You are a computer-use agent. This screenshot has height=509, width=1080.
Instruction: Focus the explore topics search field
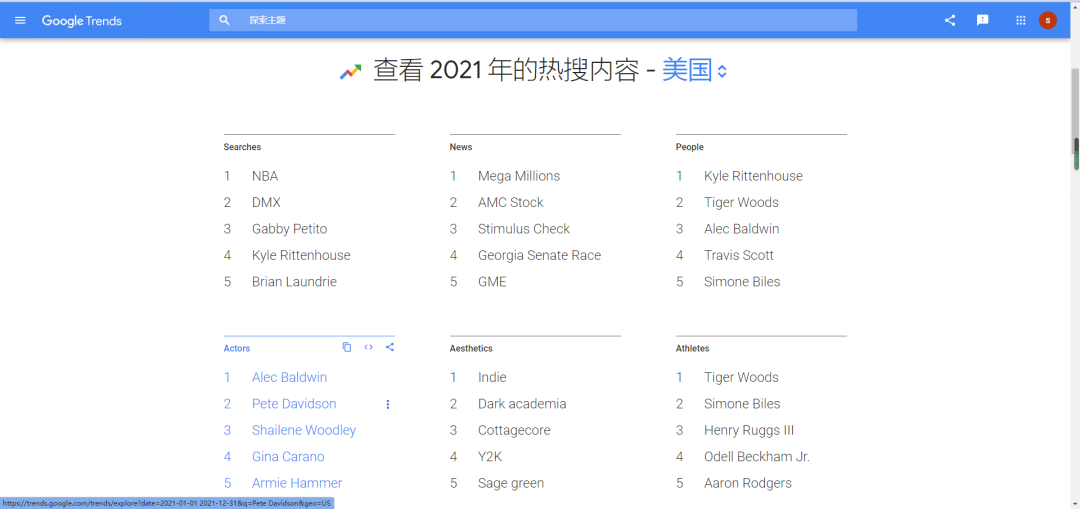540,20
